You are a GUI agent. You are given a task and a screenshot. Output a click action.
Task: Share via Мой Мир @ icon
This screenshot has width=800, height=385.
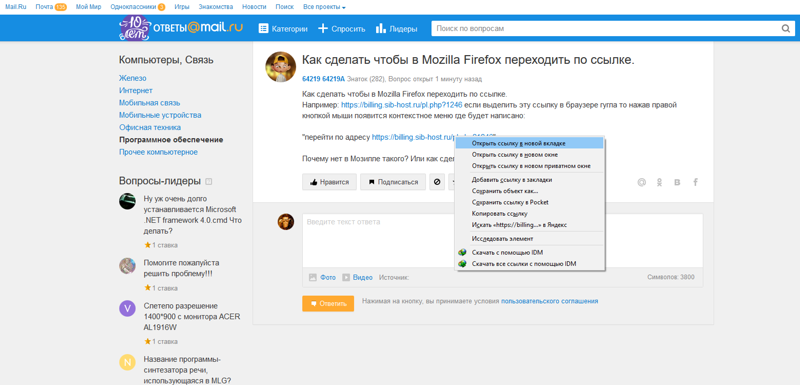[642, 182]
